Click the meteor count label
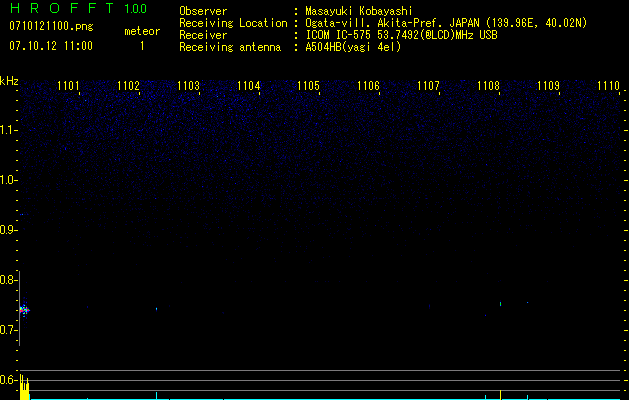Viewport: 629px width, 400px height. click(142, 31)
